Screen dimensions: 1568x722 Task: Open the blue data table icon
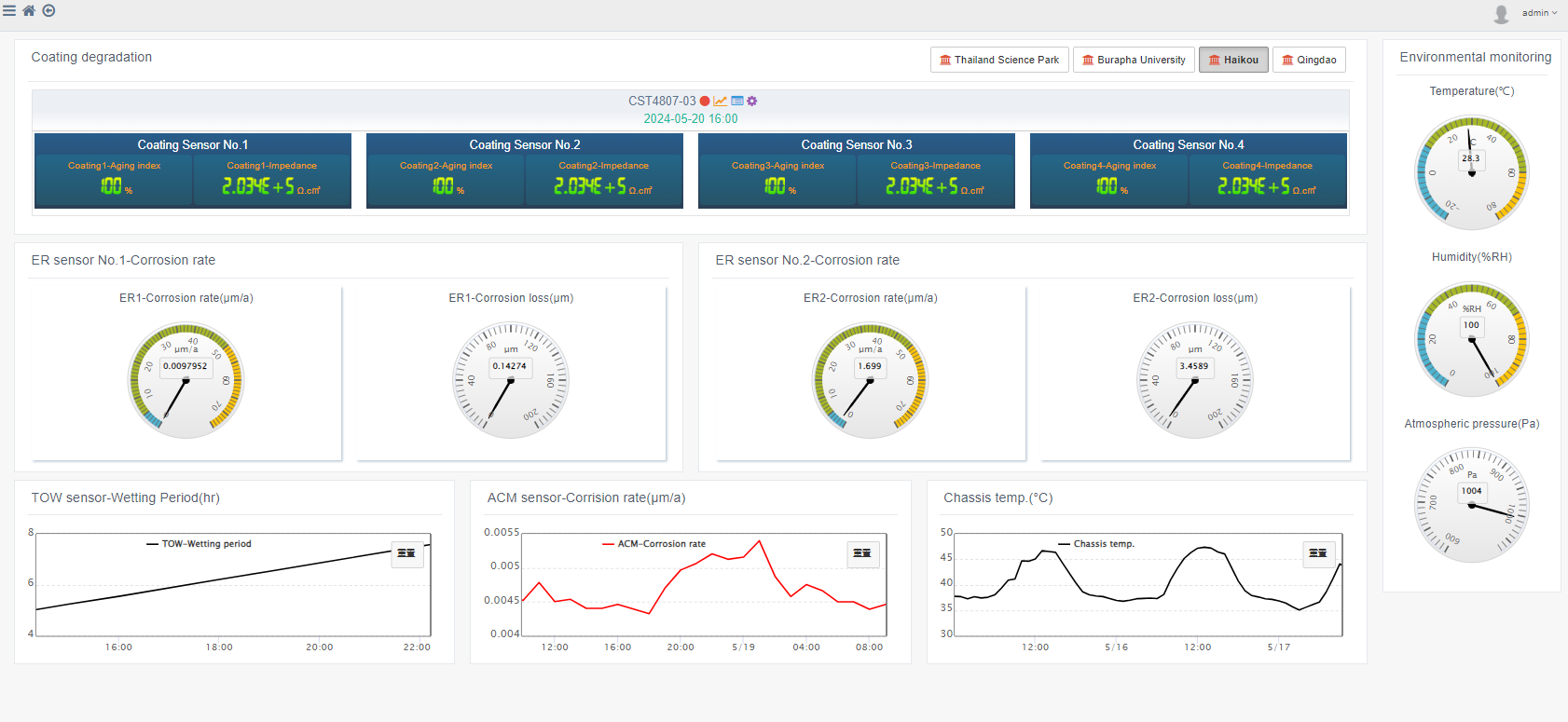click(737, 101)
